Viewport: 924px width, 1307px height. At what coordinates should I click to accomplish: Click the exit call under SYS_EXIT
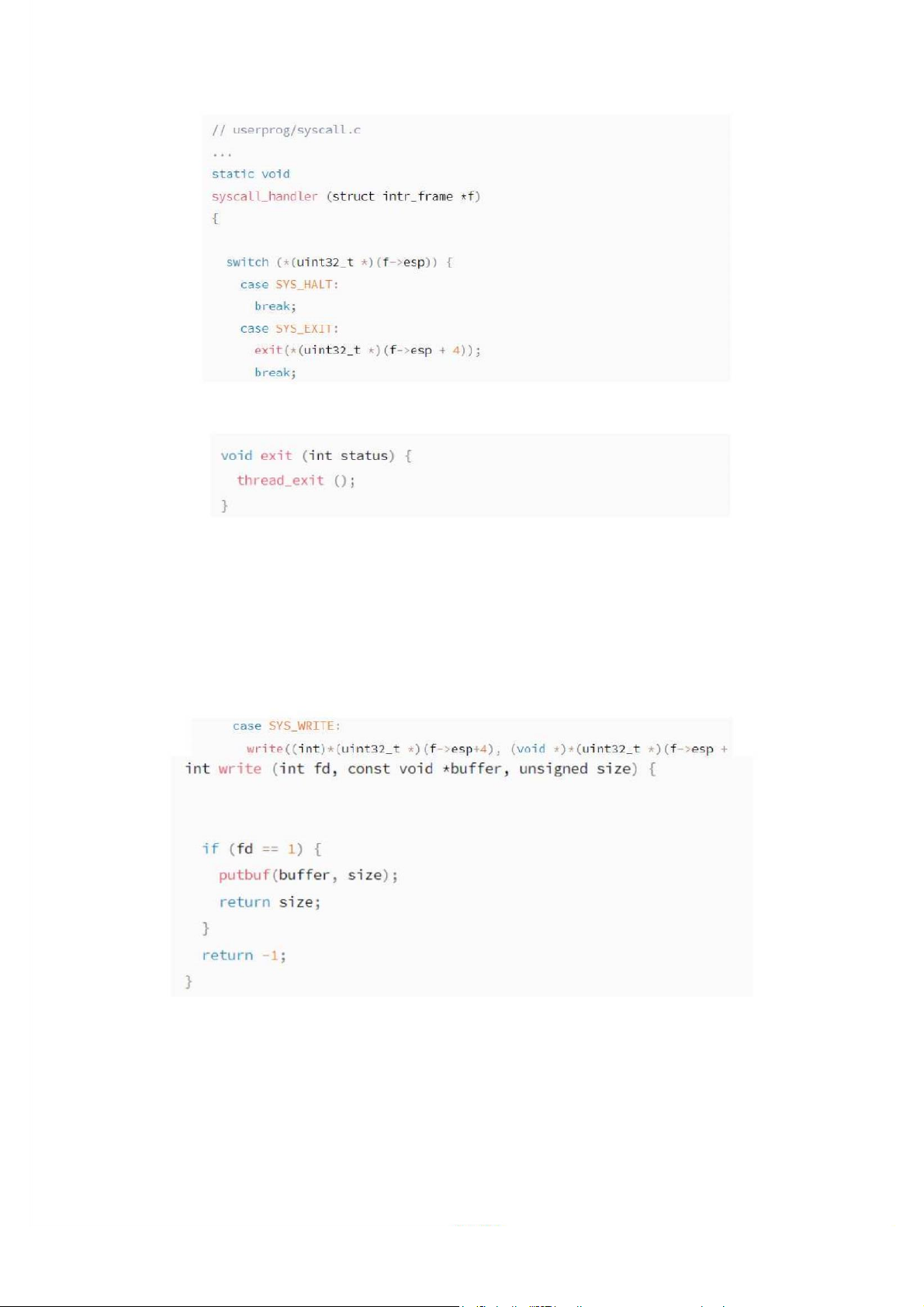coord(268,350)
